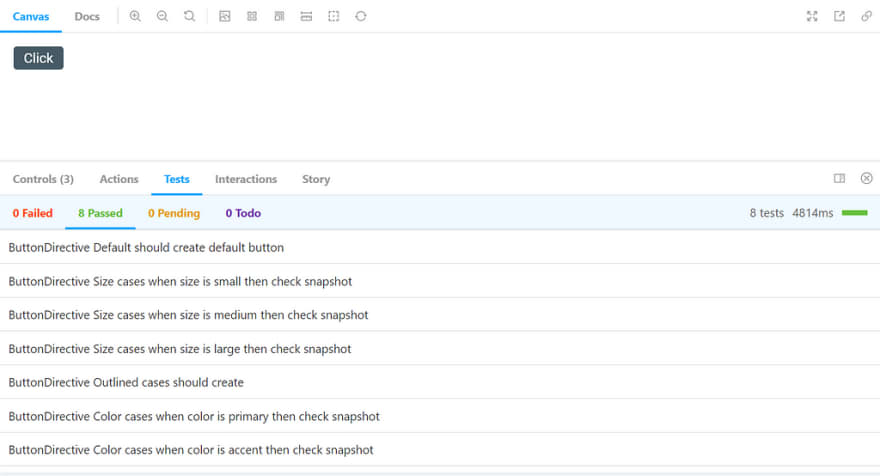The width and height of the screenshot is (880, 476).
Task: Open canvas in a new tab
Action: [x=840, y=16]
